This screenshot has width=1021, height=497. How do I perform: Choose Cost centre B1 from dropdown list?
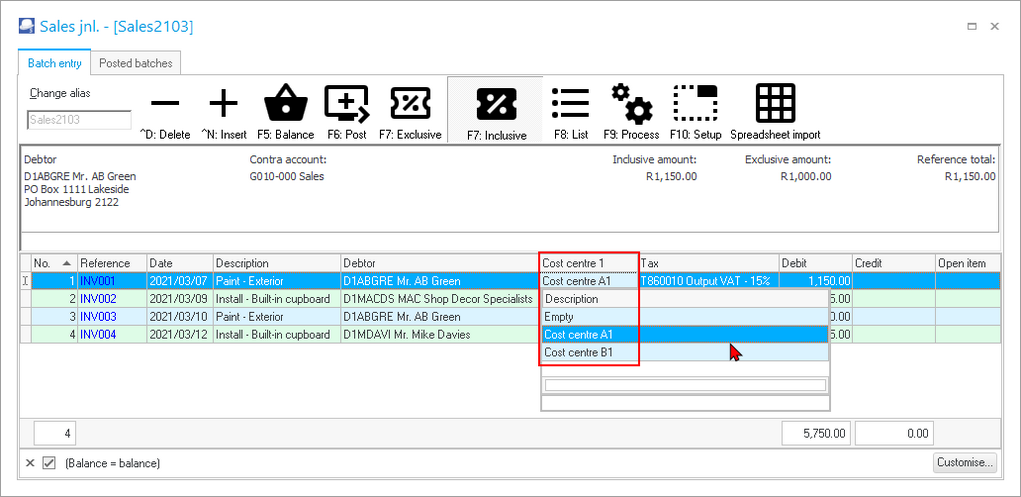click(x=577, y=353)
